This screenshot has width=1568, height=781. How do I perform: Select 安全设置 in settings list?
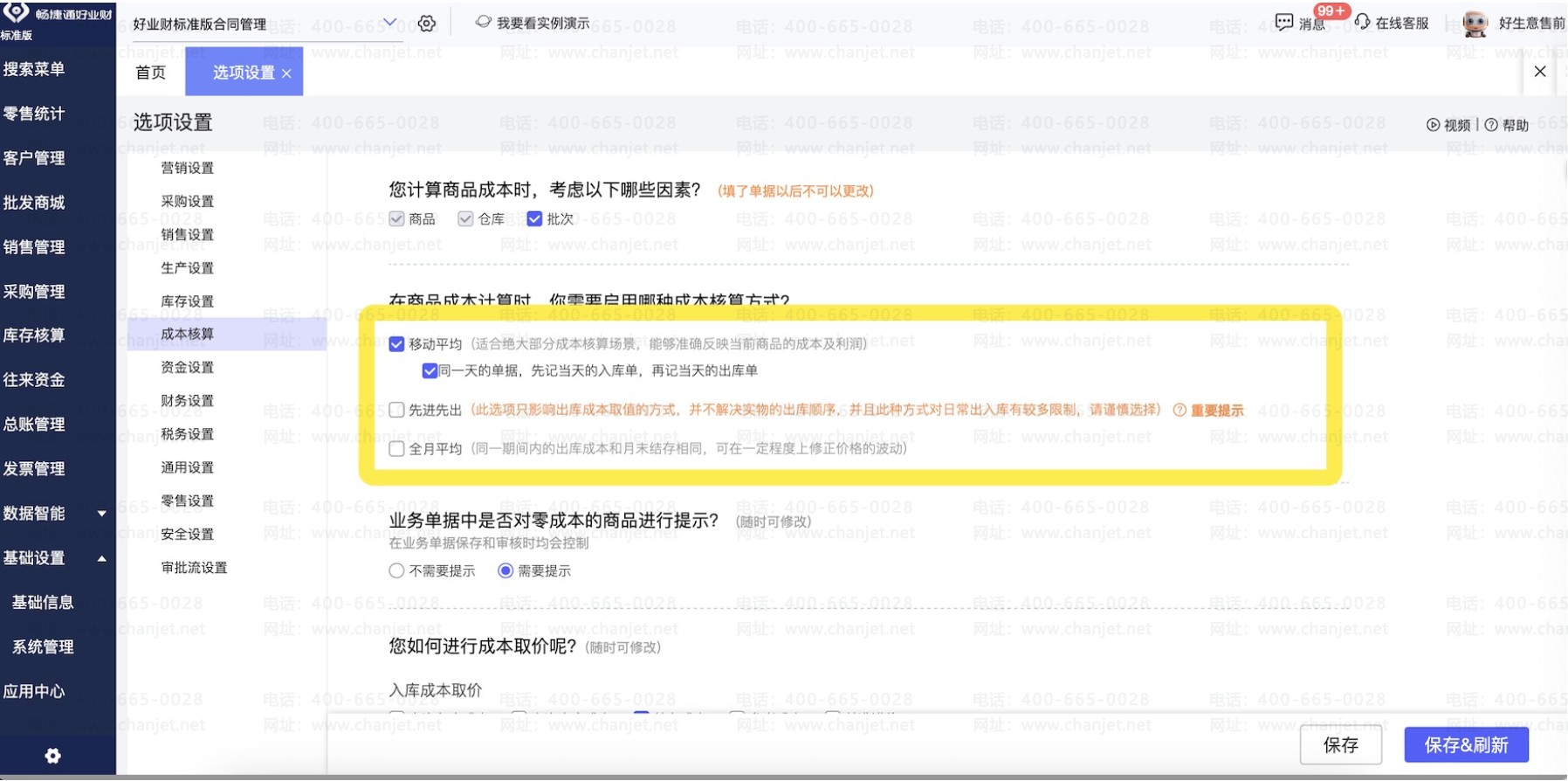[187, 534]
